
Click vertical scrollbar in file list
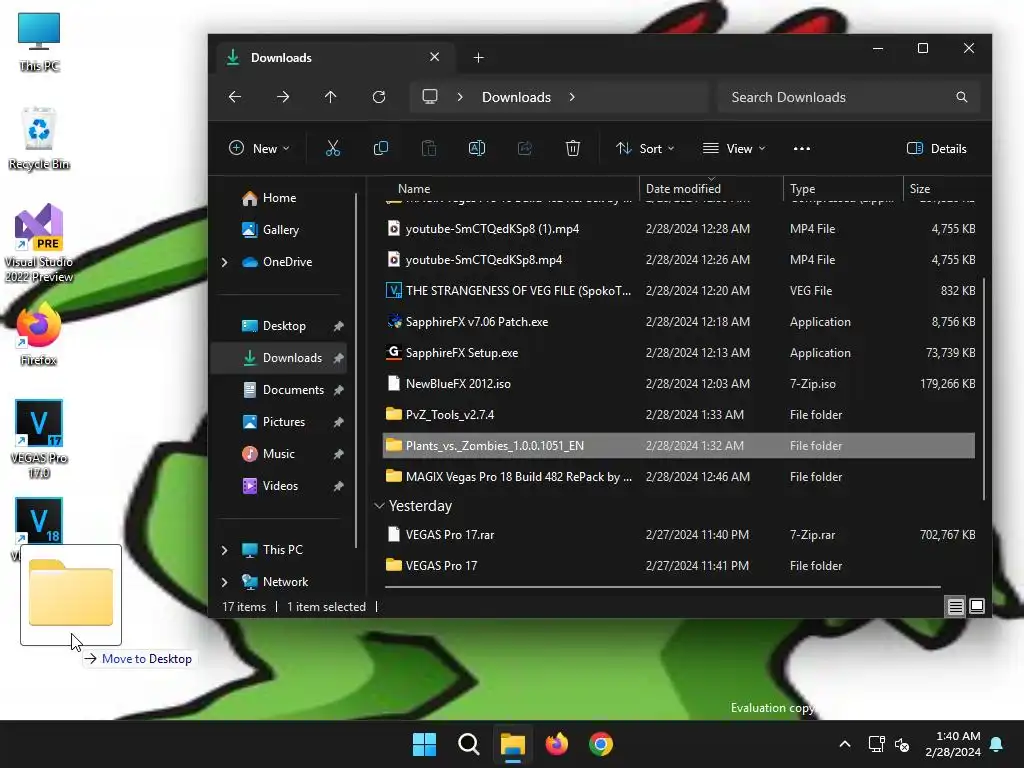click(x=984, y=389)
